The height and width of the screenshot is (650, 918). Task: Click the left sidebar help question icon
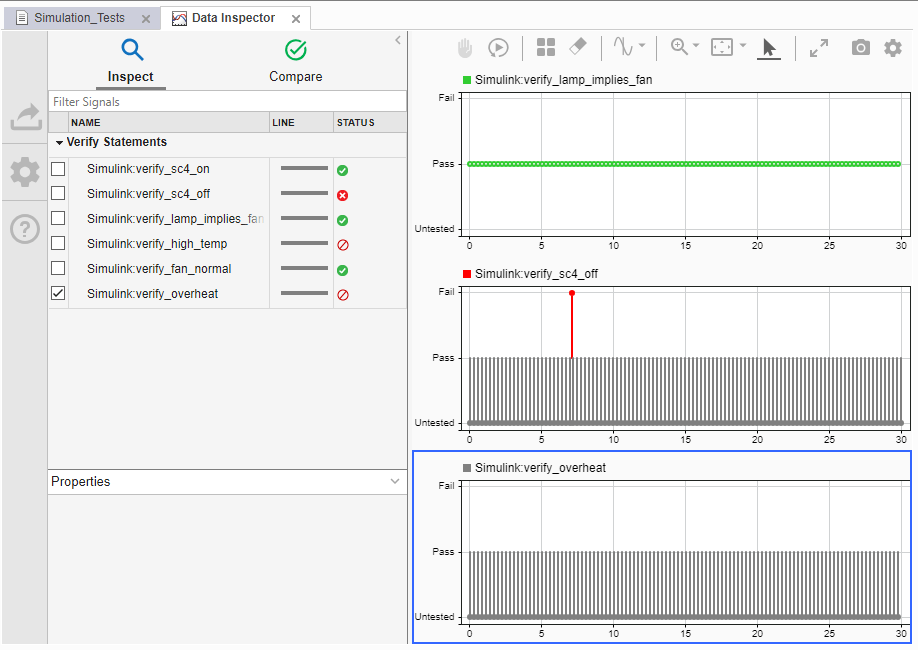click(24, 229)
